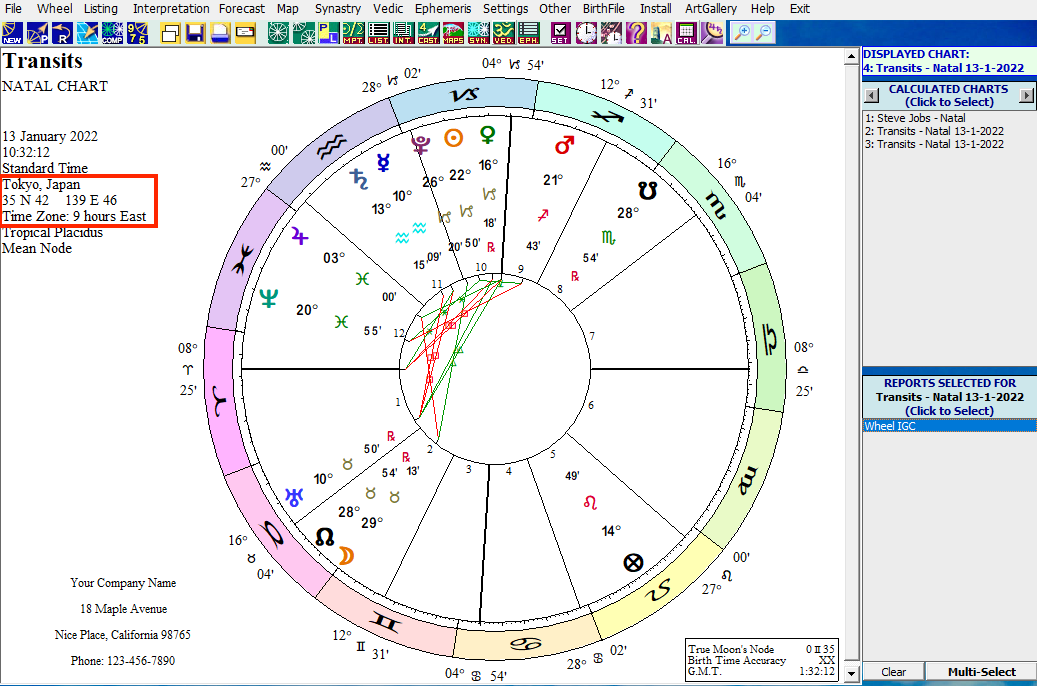Open the Other menu

555,9
